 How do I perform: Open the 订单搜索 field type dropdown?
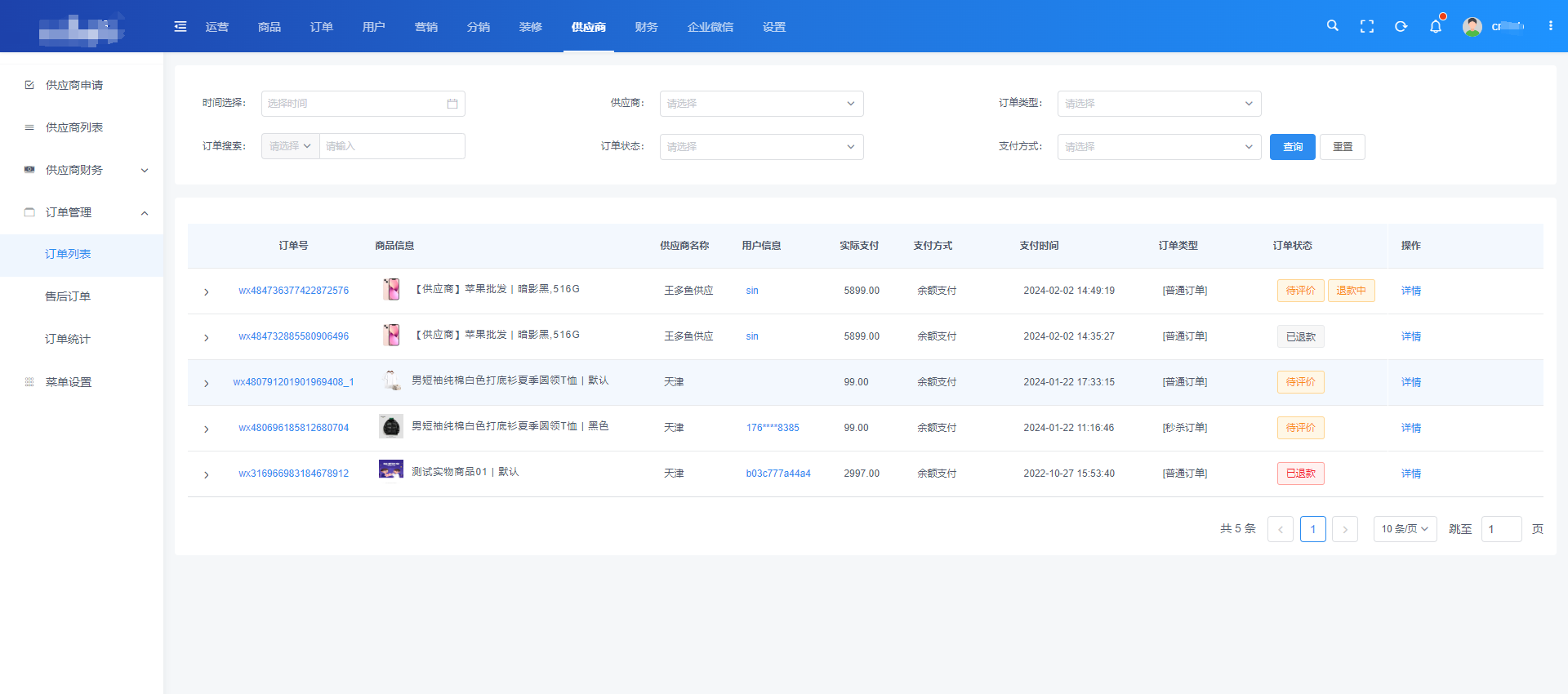[x=290, y=146]
